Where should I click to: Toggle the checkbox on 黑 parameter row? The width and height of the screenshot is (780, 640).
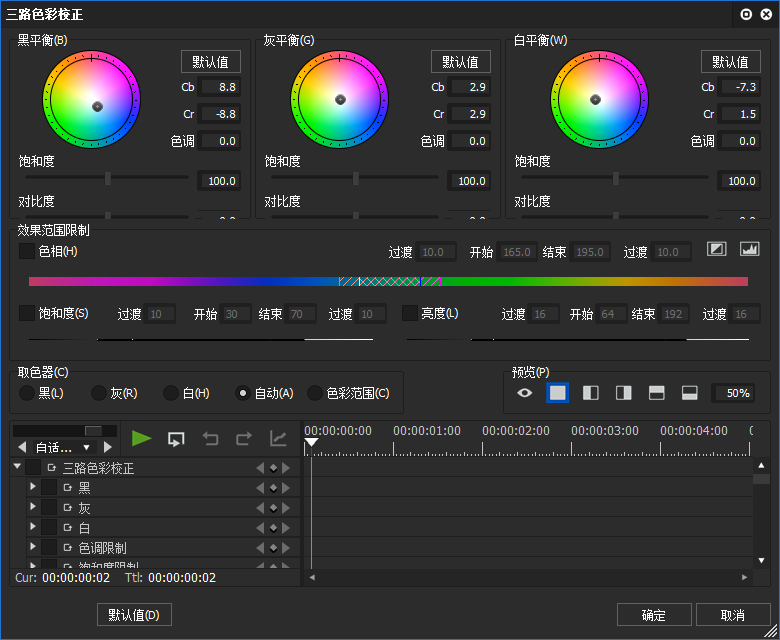[x=49, y=487]
